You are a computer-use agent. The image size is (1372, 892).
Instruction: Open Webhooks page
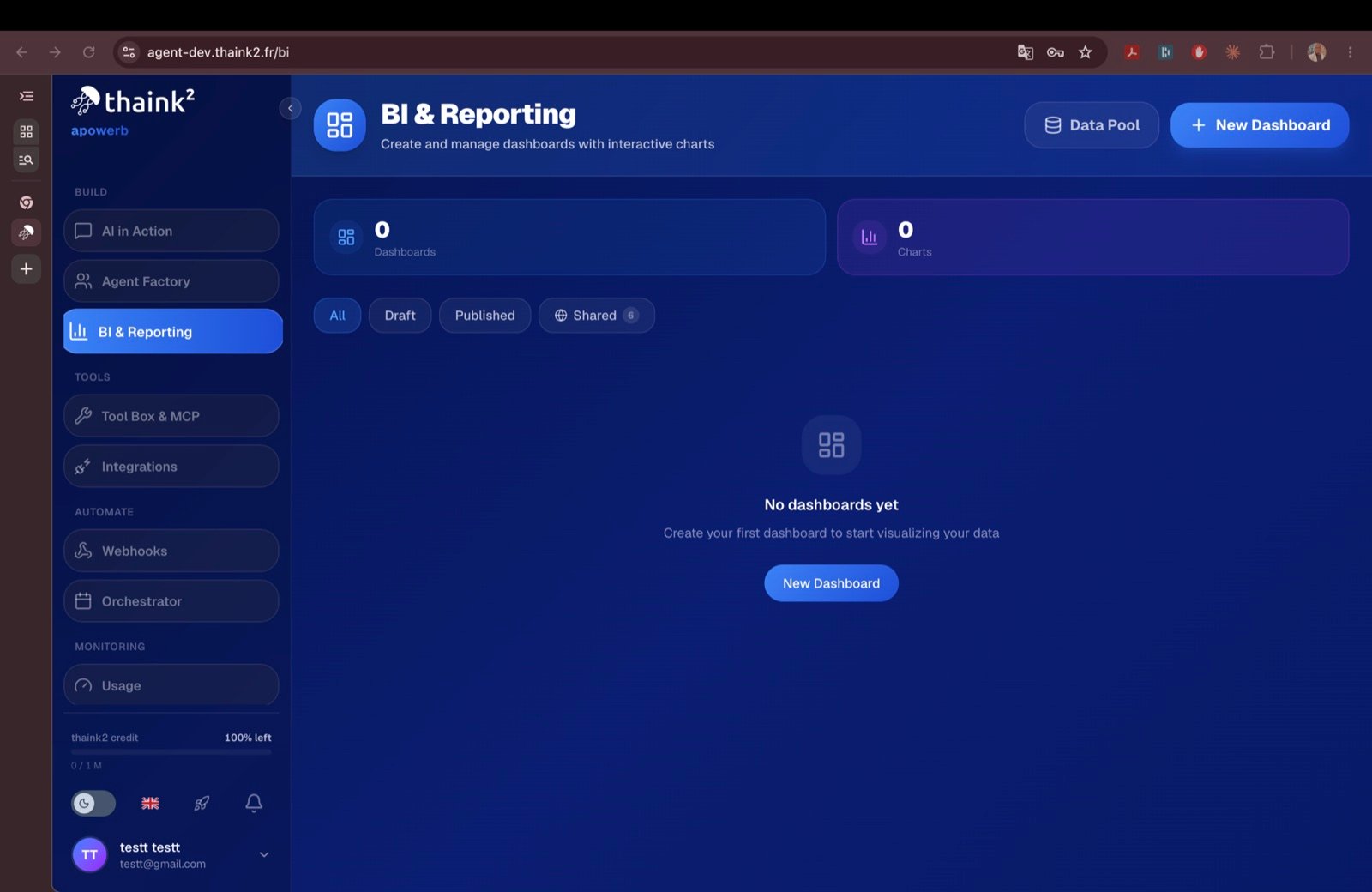(171, 551)
